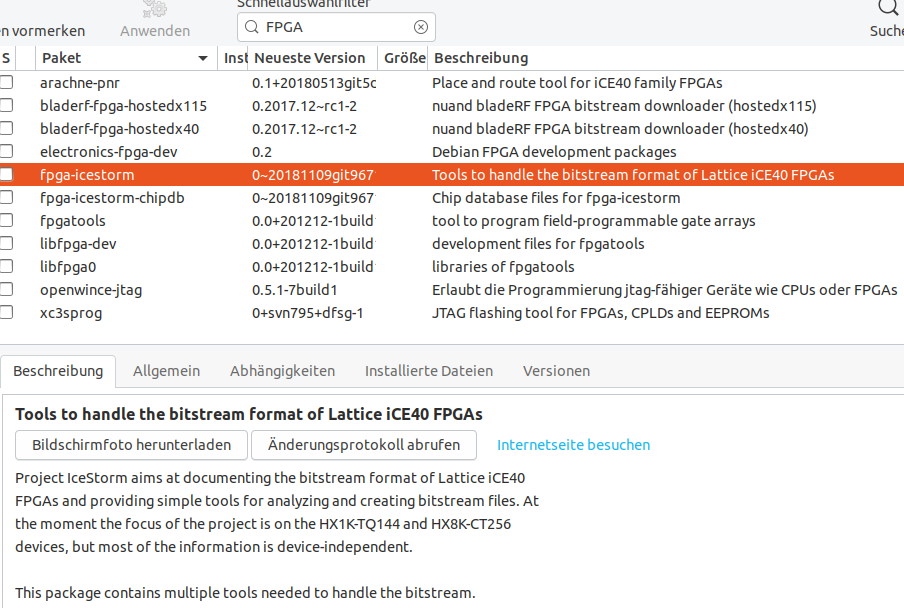
Task: Toggle checkbox for xc3sprog
Action: pos(6,313)
